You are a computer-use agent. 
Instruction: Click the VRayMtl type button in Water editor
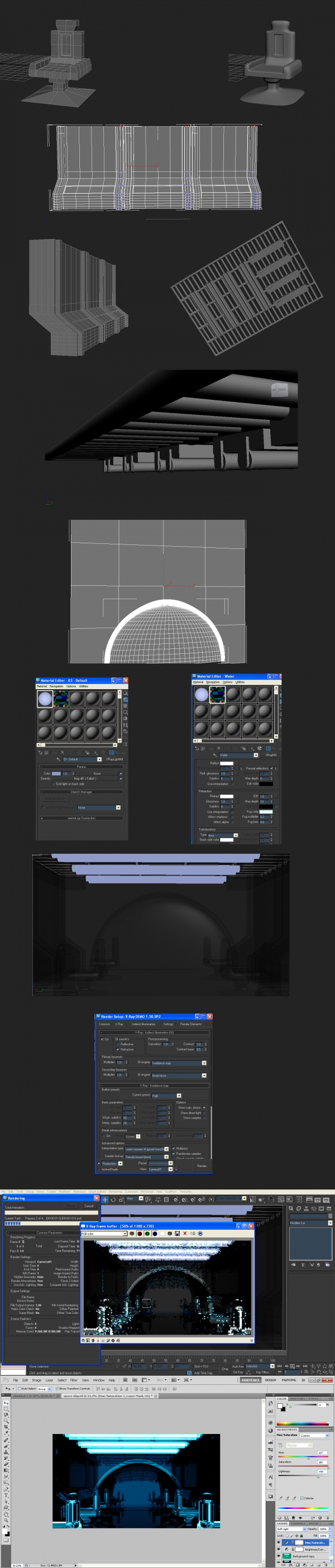[x=271, y=756]
